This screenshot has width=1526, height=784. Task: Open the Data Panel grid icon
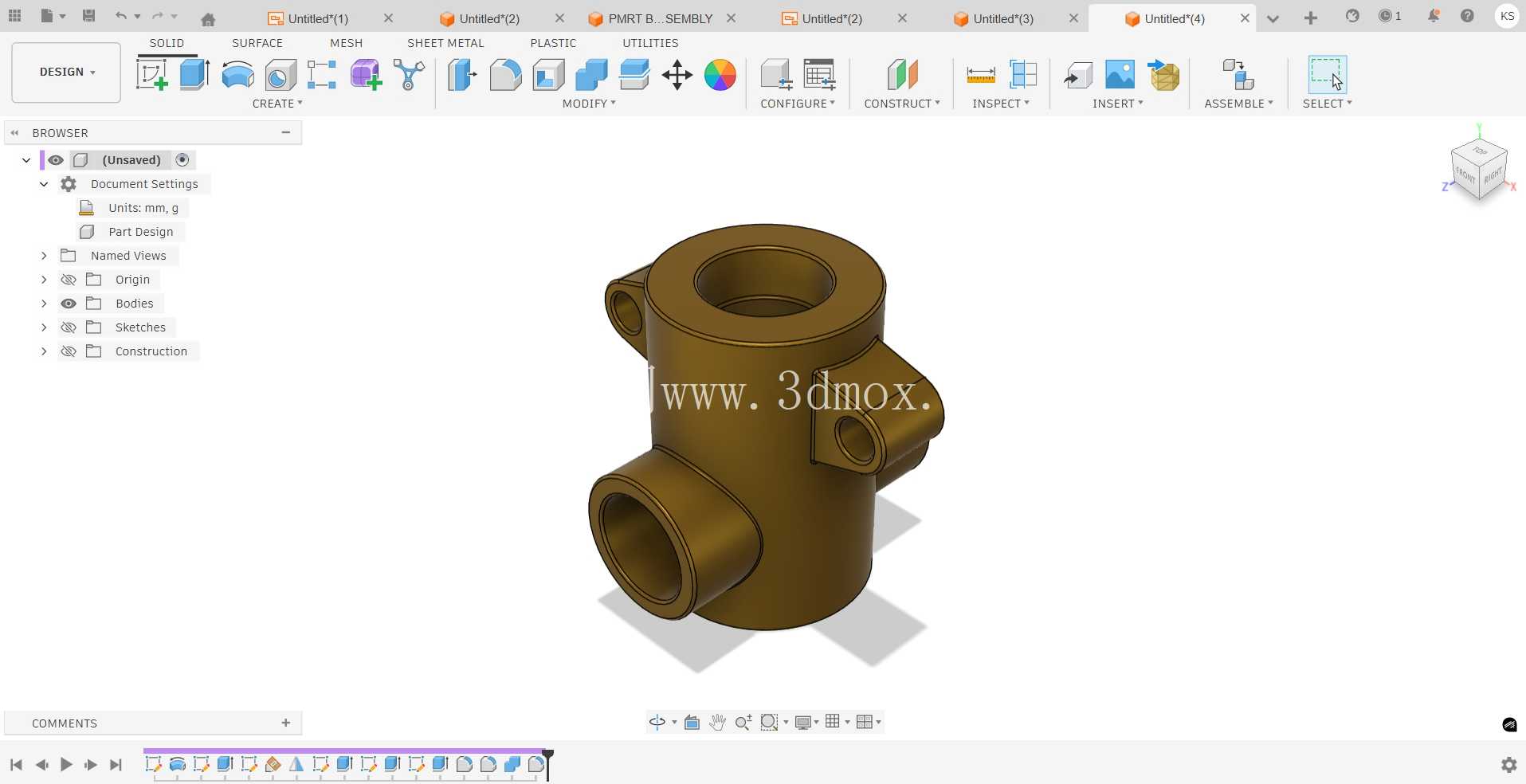[x=14, y=16]
